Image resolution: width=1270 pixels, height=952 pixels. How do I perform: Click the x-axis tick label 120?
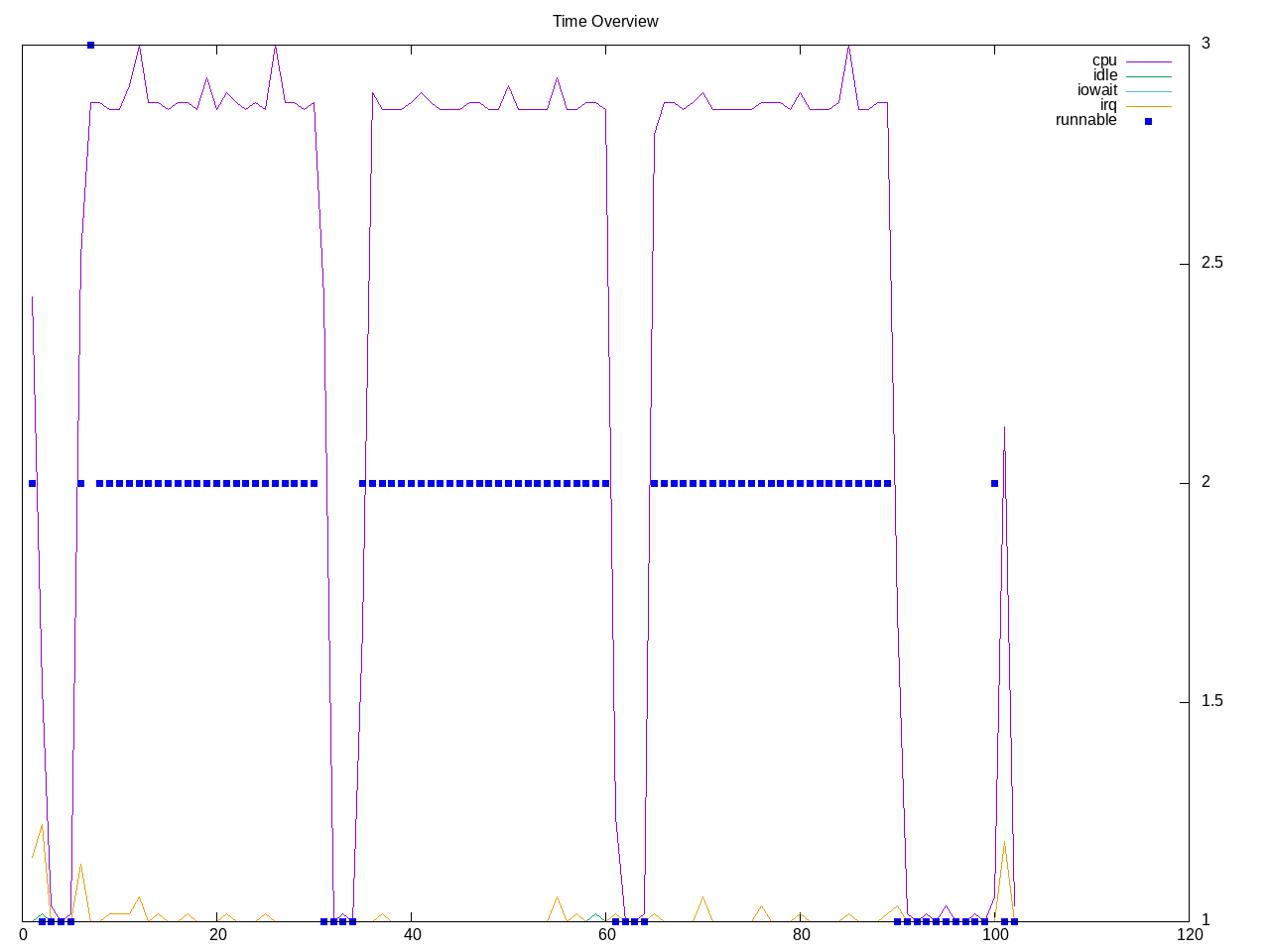click(x=1189, y=935)
